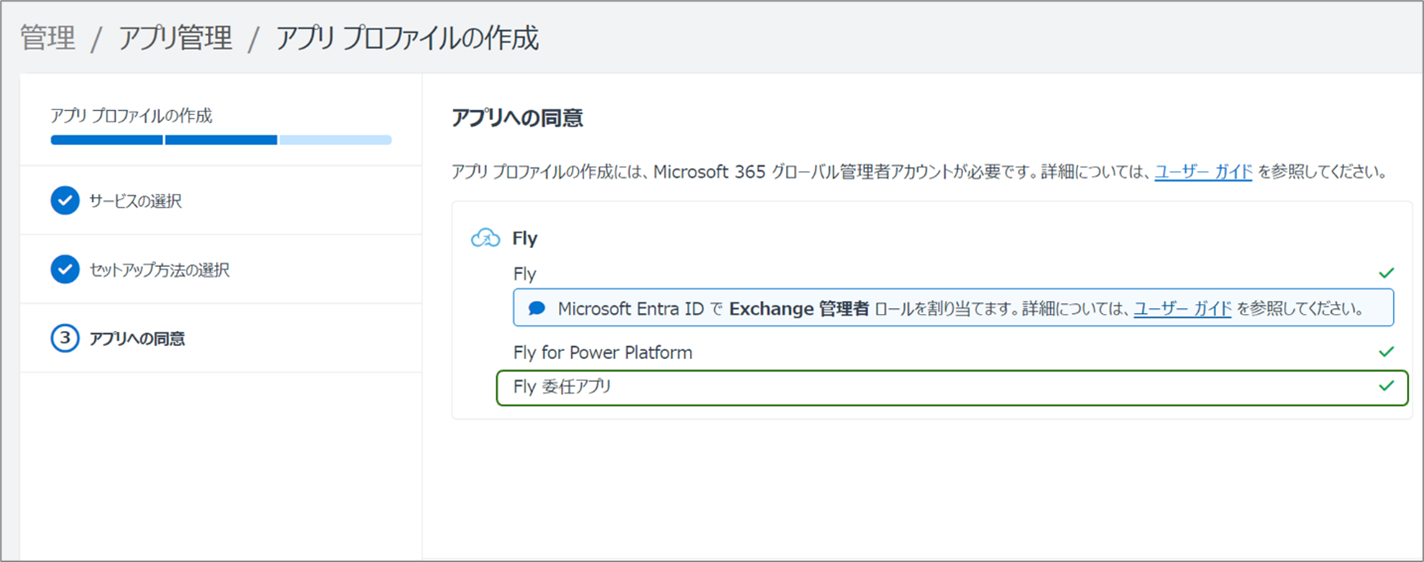Click the green check on Fly row
Viewport: 1424px width, 562px height.
[1386, 273]
